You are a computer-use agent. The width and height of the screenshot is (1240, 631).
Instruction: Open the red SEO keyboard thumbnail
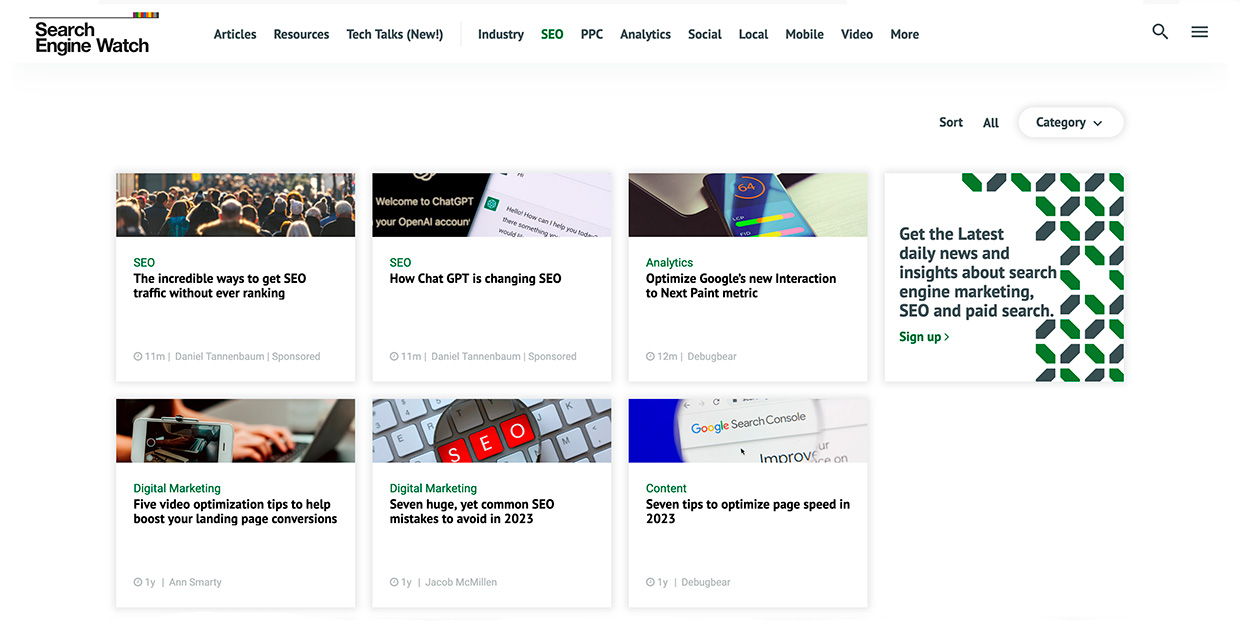point(492,431)
